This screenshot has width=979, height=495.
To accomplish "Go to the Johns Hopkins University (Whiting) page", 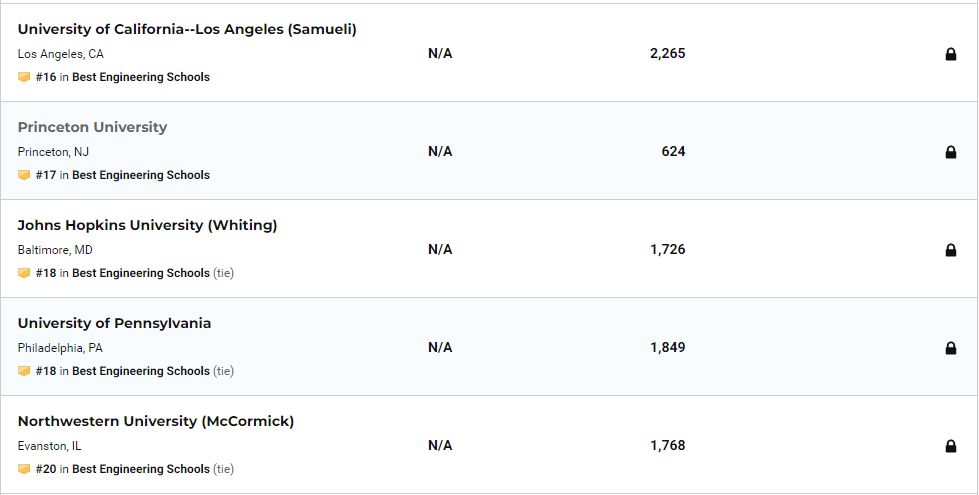I will 147,225.
